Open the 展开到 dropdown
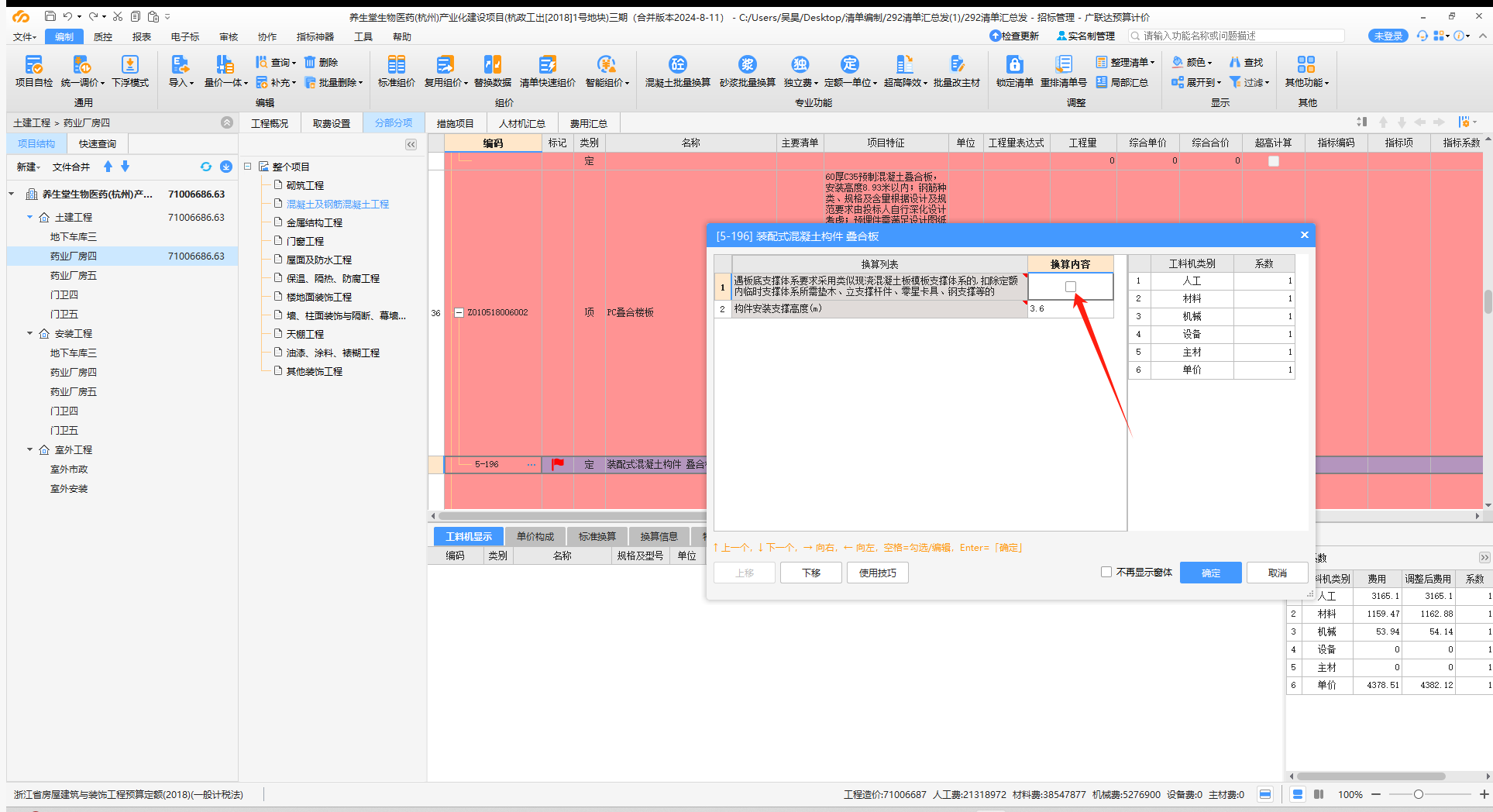 pos(1196,82)
